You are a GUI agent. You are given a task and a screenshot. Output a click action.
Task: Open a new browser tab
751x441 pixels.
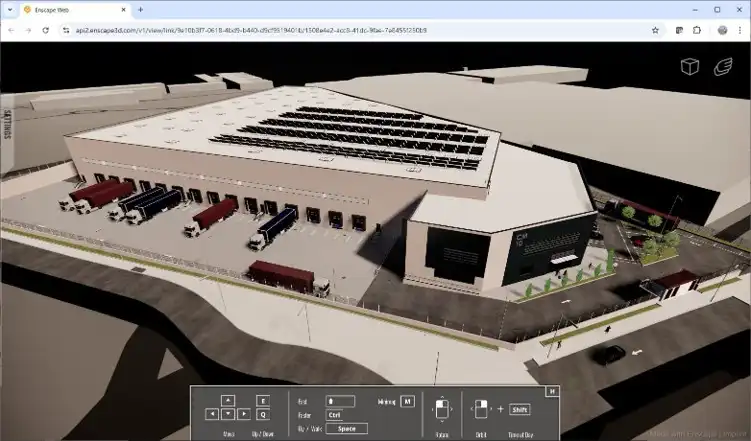(x=140, y=10)
